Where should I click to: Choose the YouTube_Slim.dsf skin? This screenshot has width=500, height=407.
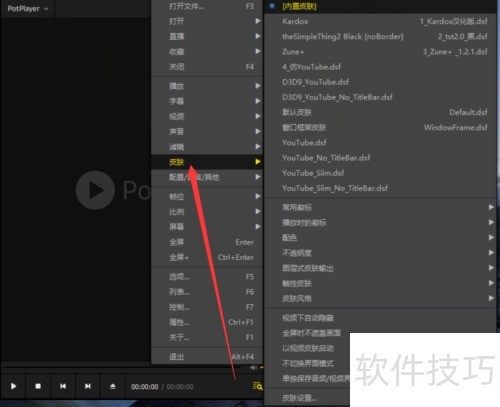click(x=380, y=173)
